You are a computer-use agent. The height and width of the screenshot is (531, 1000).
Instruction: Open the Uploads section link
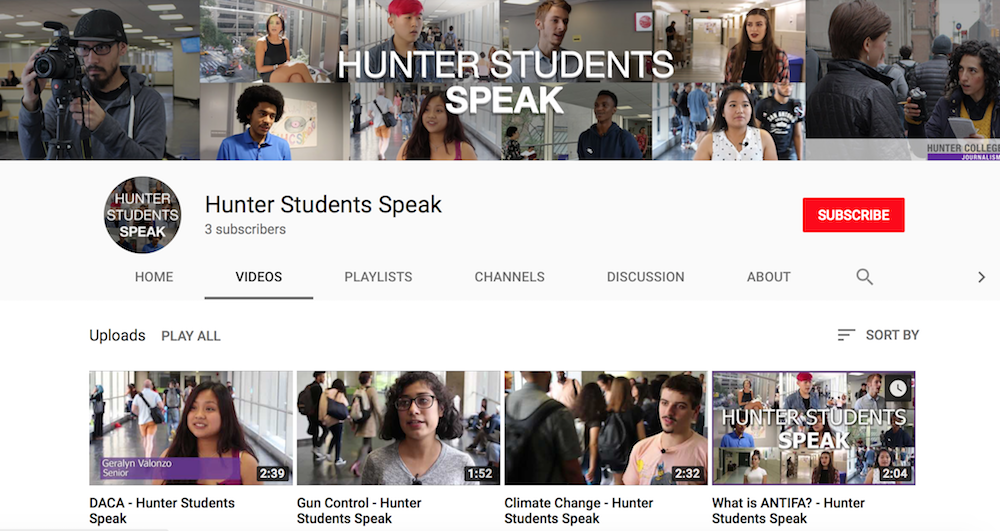click(x=117, y=335)
